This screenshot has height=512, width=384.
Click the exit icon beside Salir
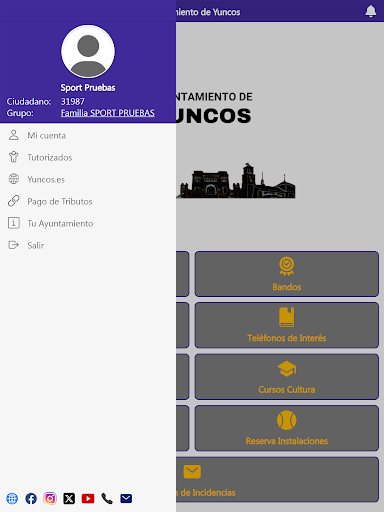coord(14,245)
